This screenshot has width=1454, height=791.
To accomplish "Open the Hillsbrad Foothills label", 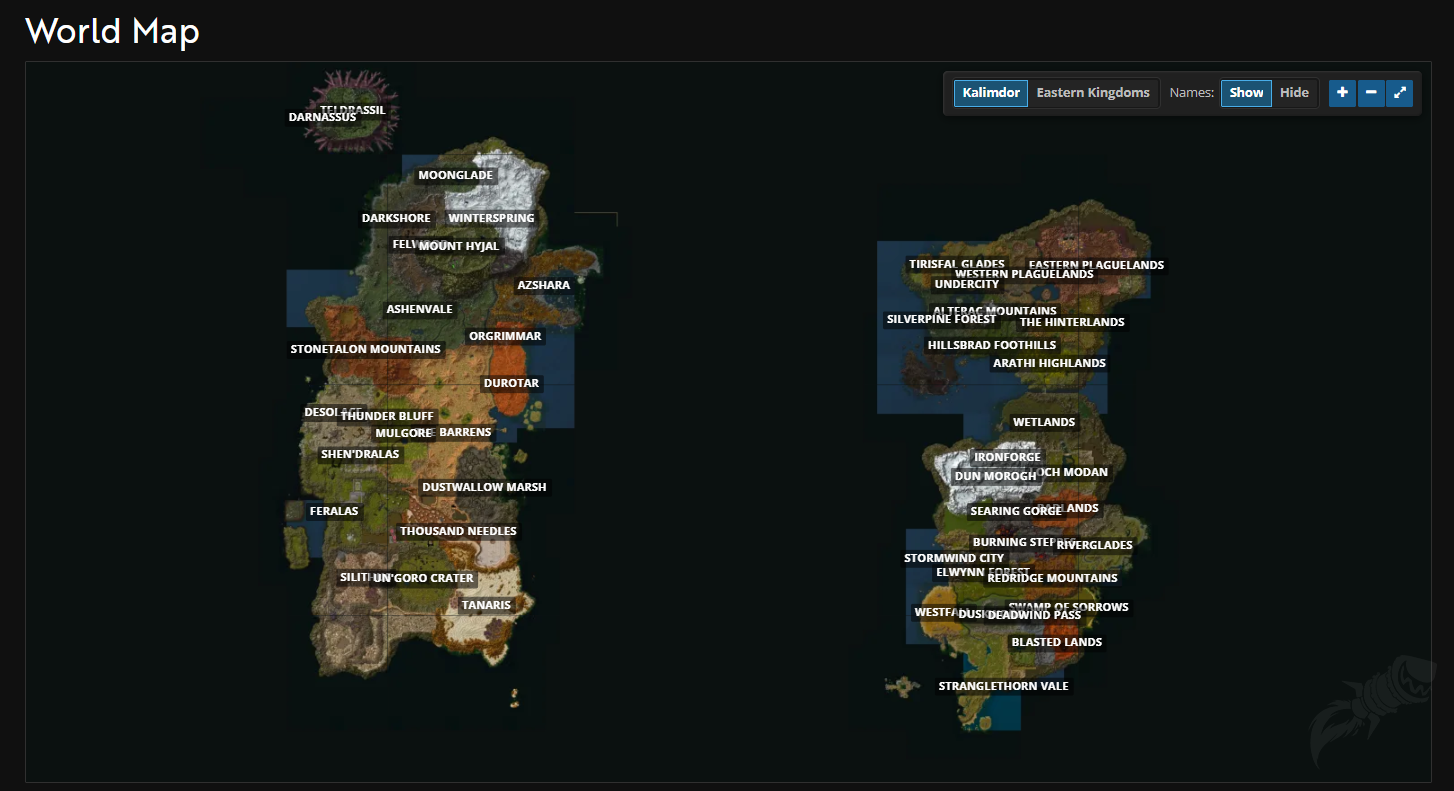I will click(x=992, y=345).
